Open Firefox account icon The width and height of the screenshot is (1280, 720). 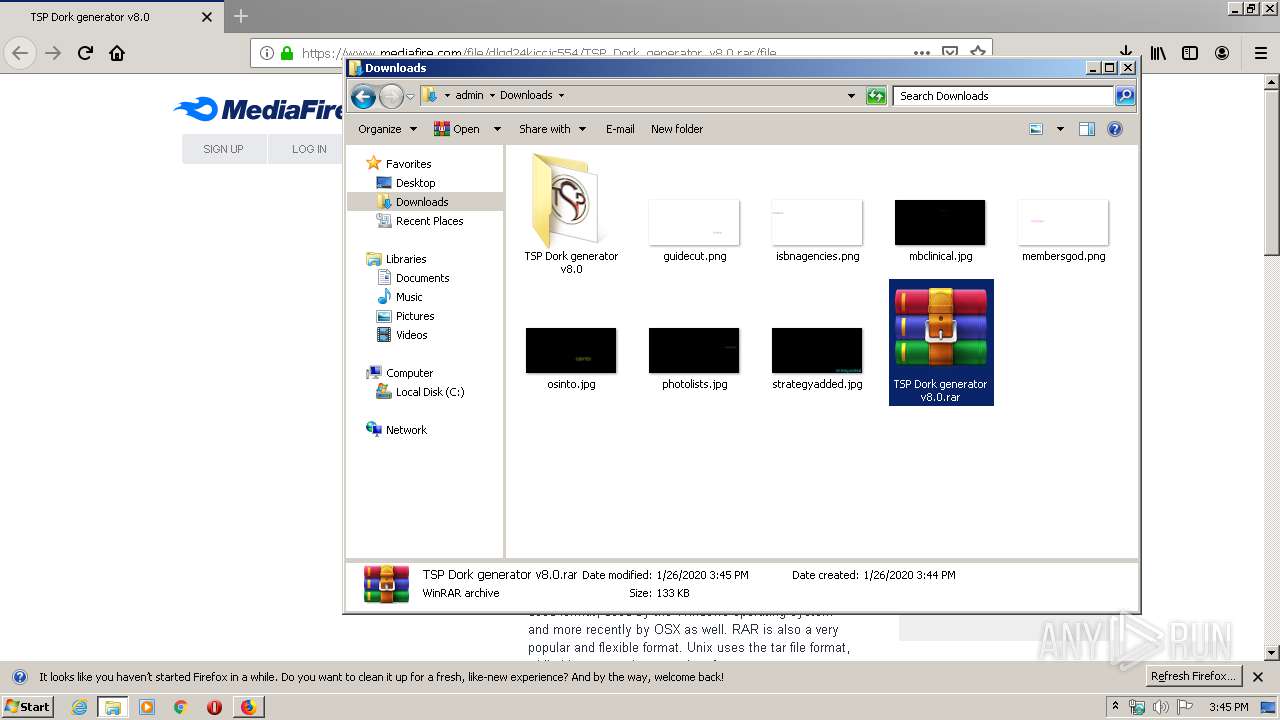point(1222,53)
